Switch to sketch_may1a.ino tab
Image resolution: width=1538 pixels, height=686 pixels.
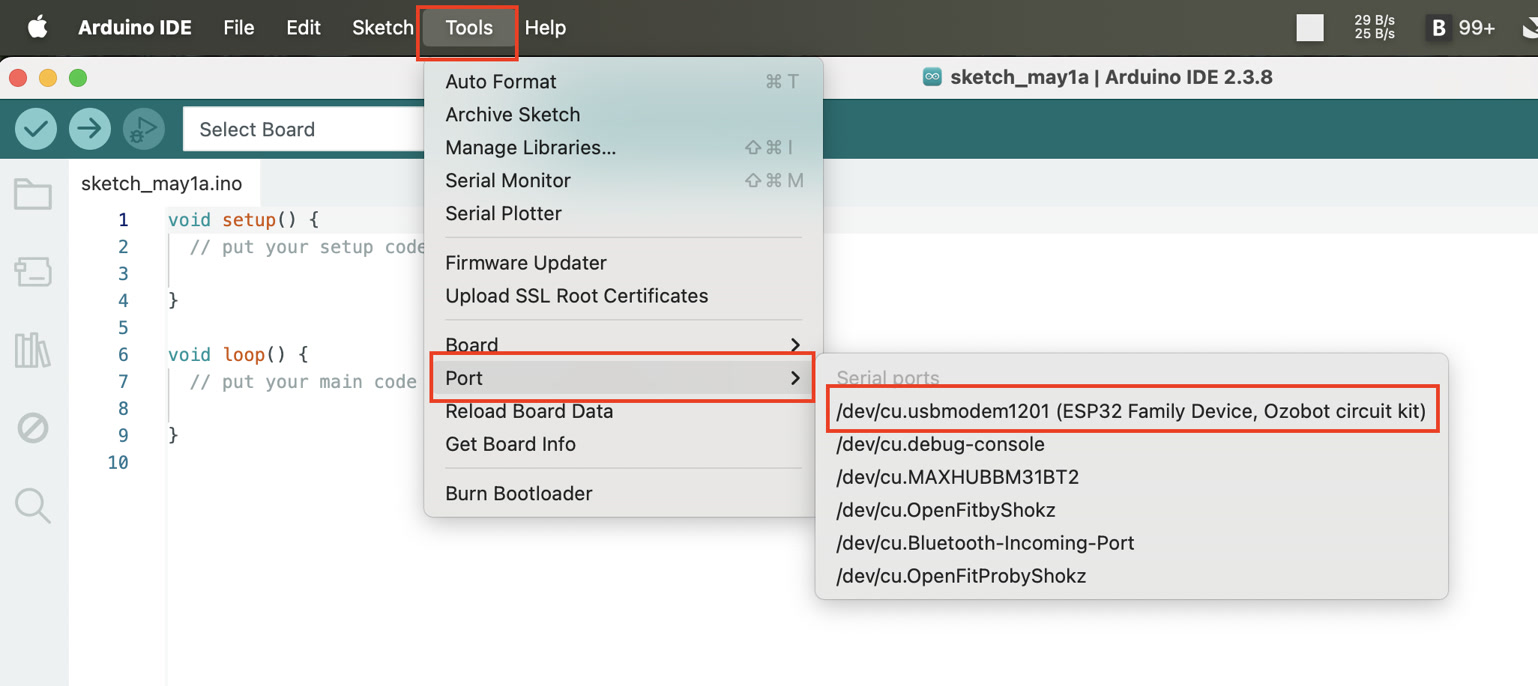coord(162,184)
